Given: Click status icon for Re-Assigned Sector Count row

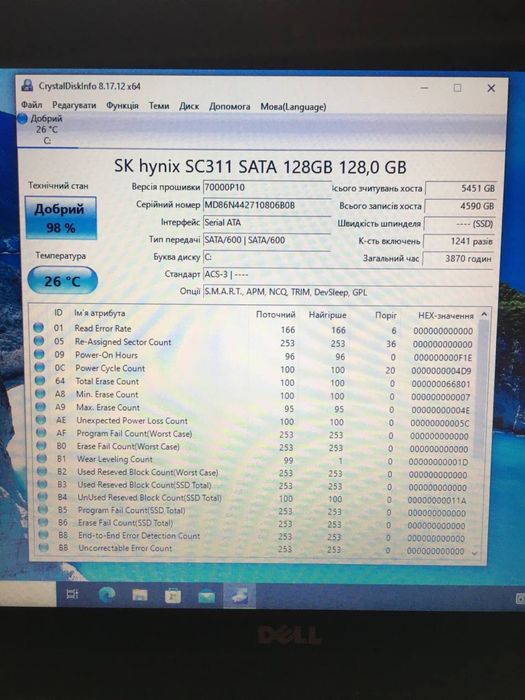Looking at the screenshot, I should pos(39,341).
